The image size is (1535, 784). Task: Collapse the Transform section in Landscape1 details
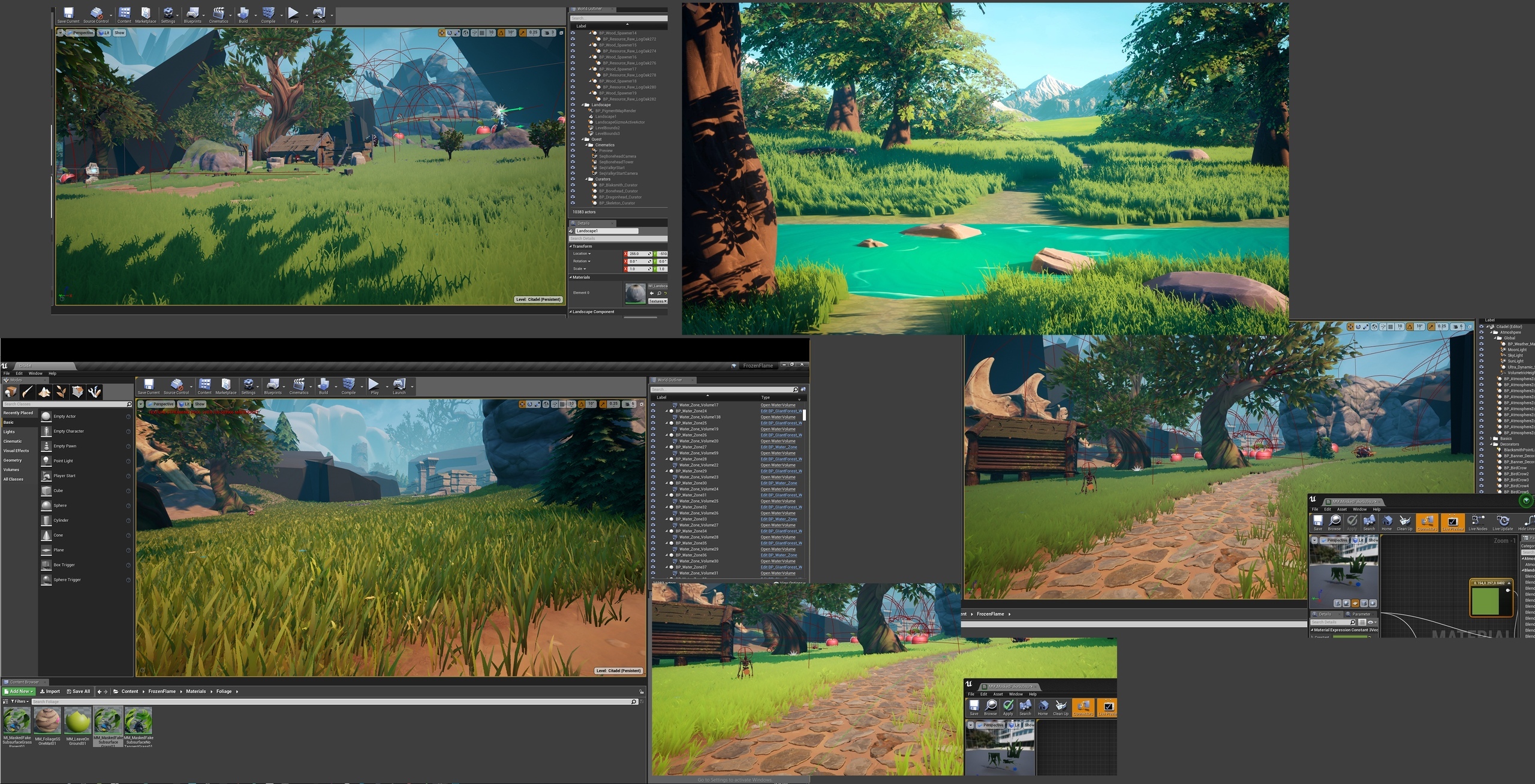click(x=571, y=246)
